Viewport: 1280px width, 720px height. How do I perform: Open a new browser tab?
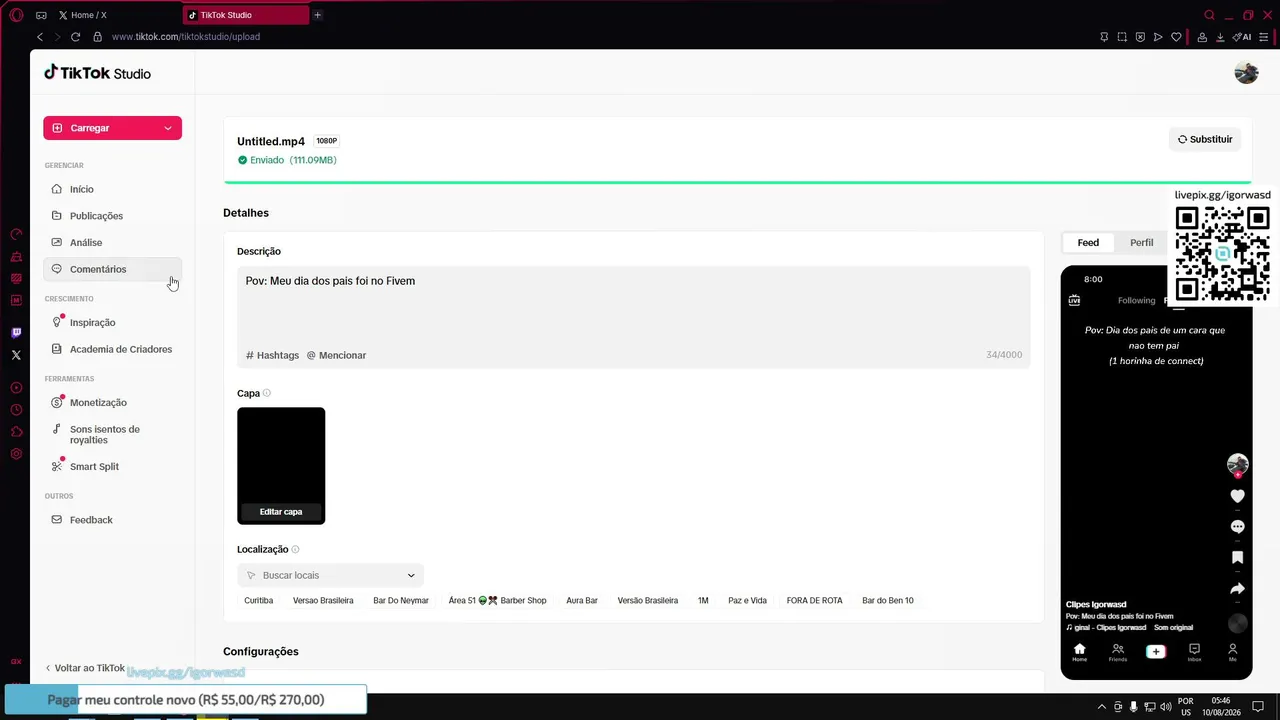[x=318, y=15]
